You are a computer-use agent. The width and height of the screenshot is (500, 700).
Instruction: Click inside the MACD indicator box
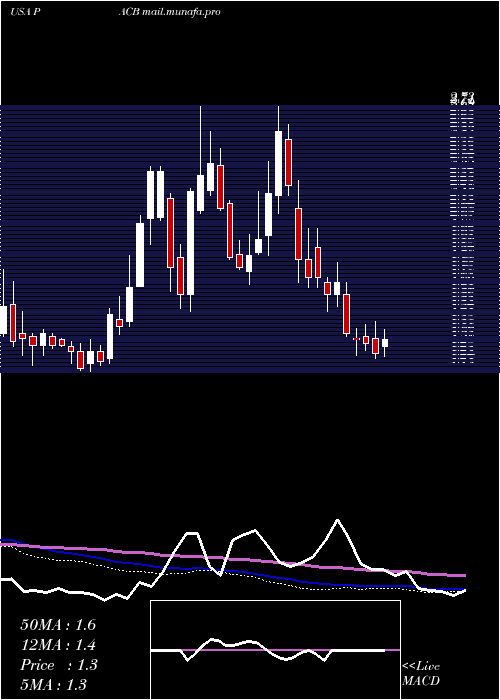275,650
